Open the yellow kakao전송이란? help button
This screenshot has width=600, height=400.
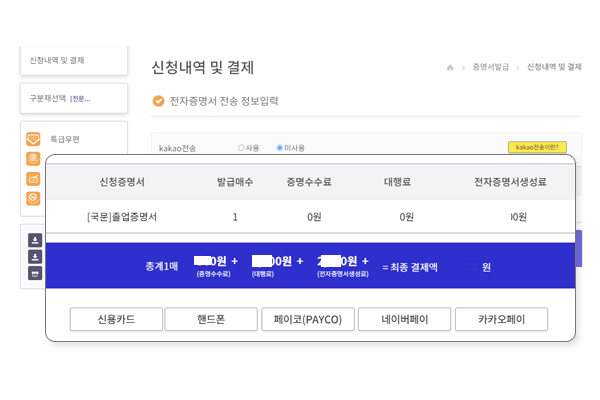tap(537, 147)
